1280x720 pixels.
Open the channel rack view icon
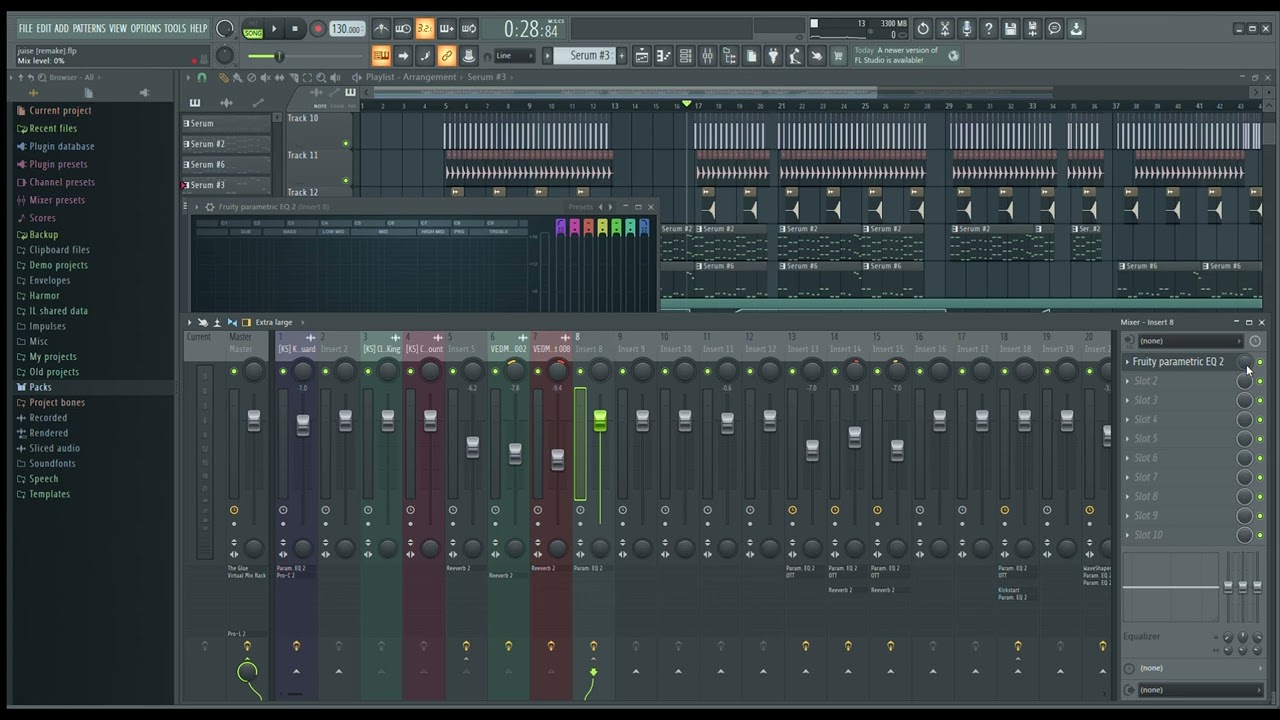[686, 56]
